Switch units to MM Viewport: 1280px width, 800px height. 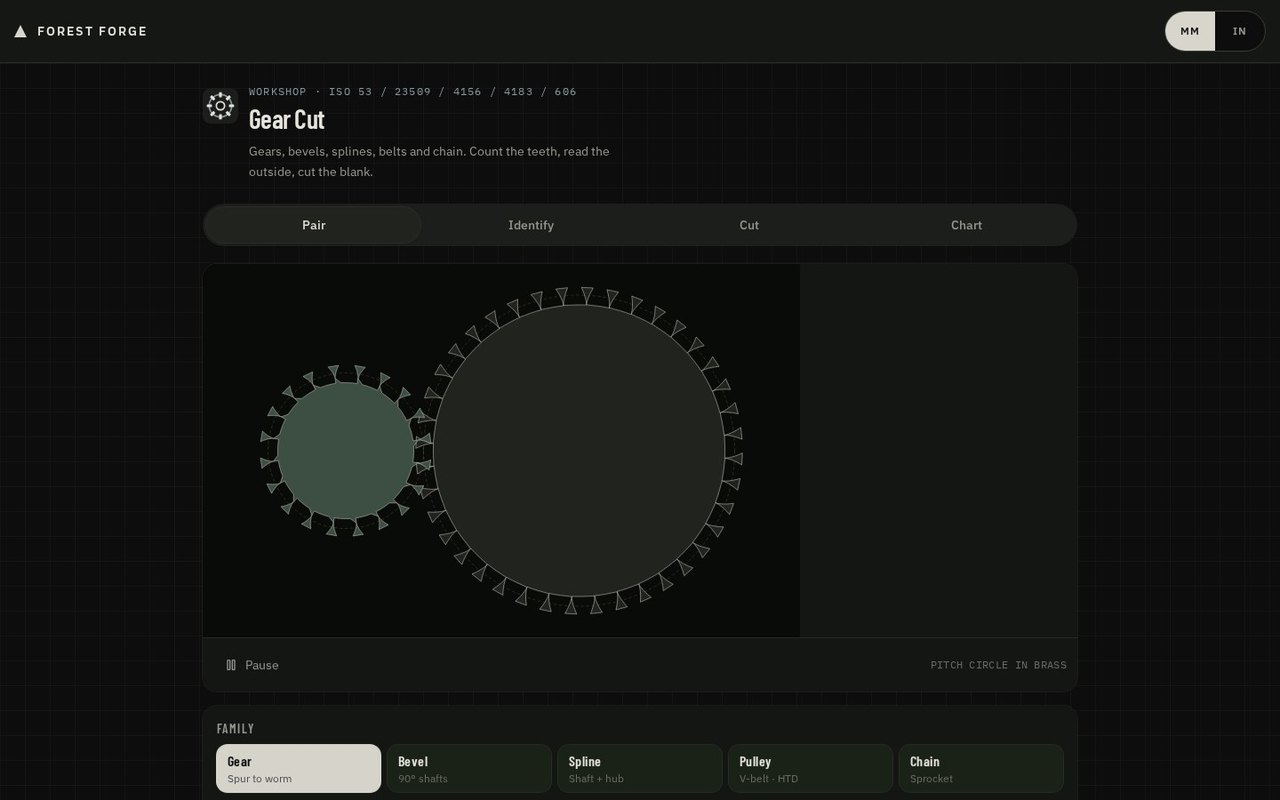click(1190, 31)
